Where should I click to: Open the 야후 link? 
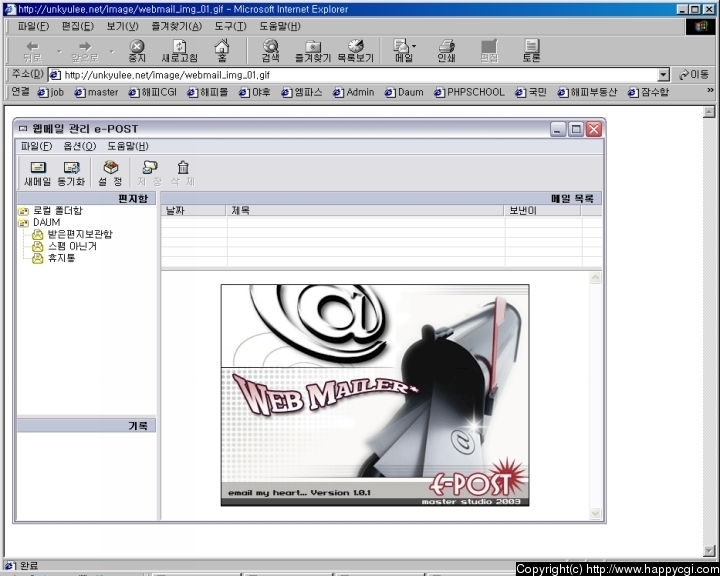254,92
